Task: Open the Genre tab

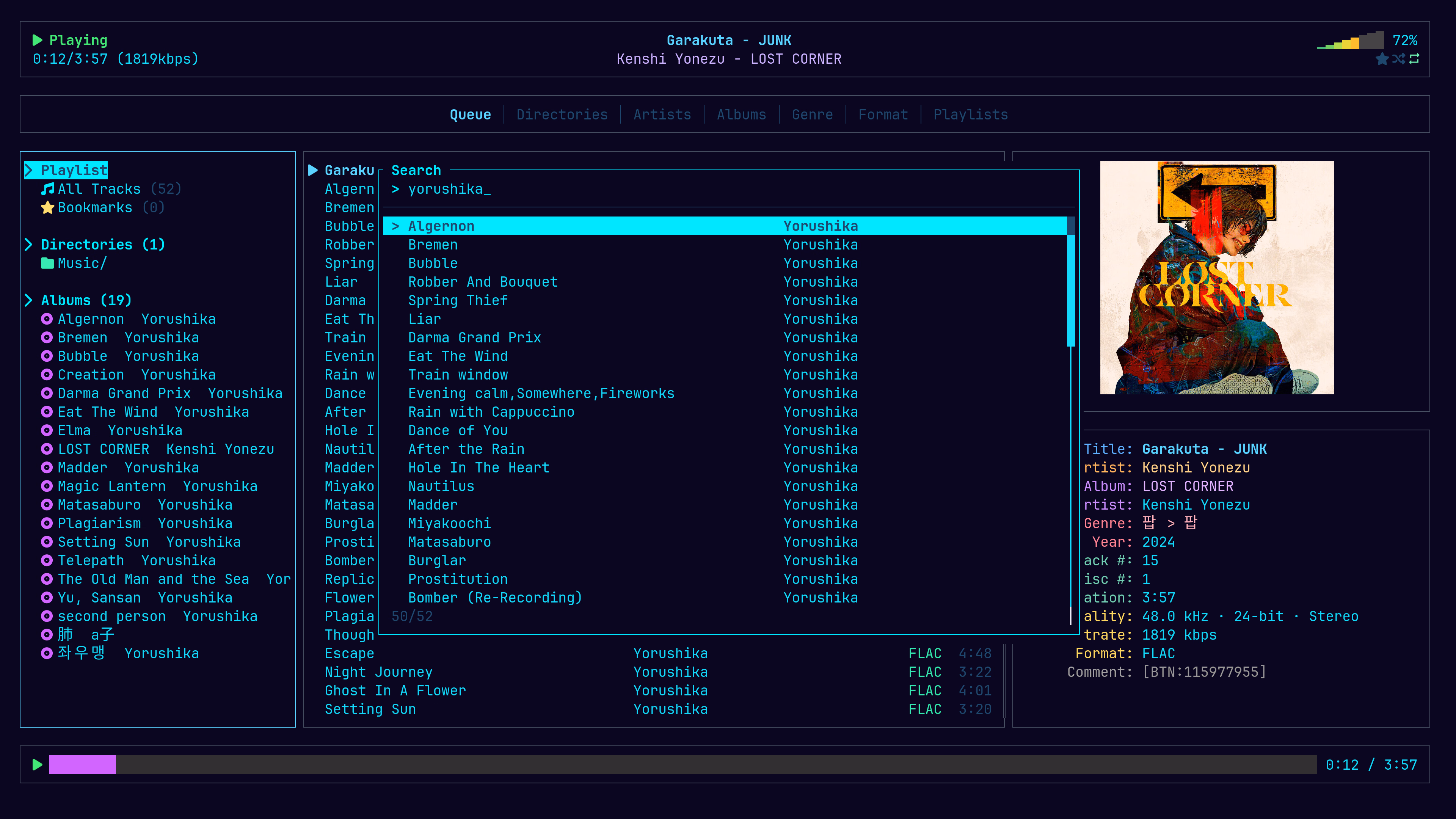Action: [812, 115]
